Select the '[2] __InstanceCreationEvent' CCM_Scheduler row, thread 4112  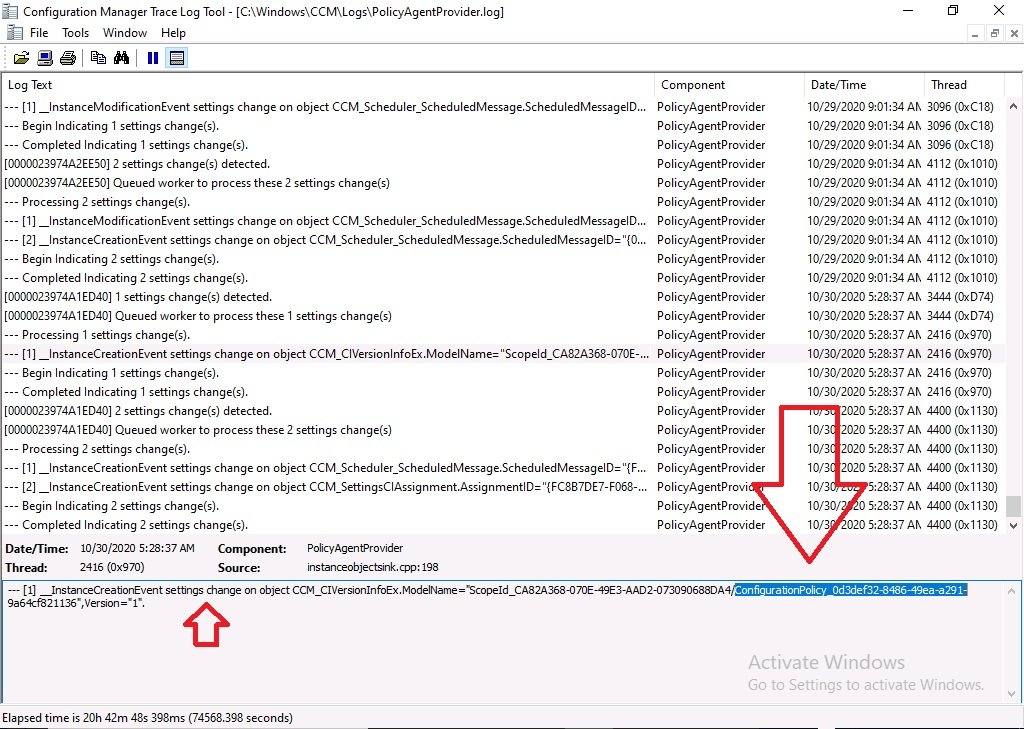(503, 240)
